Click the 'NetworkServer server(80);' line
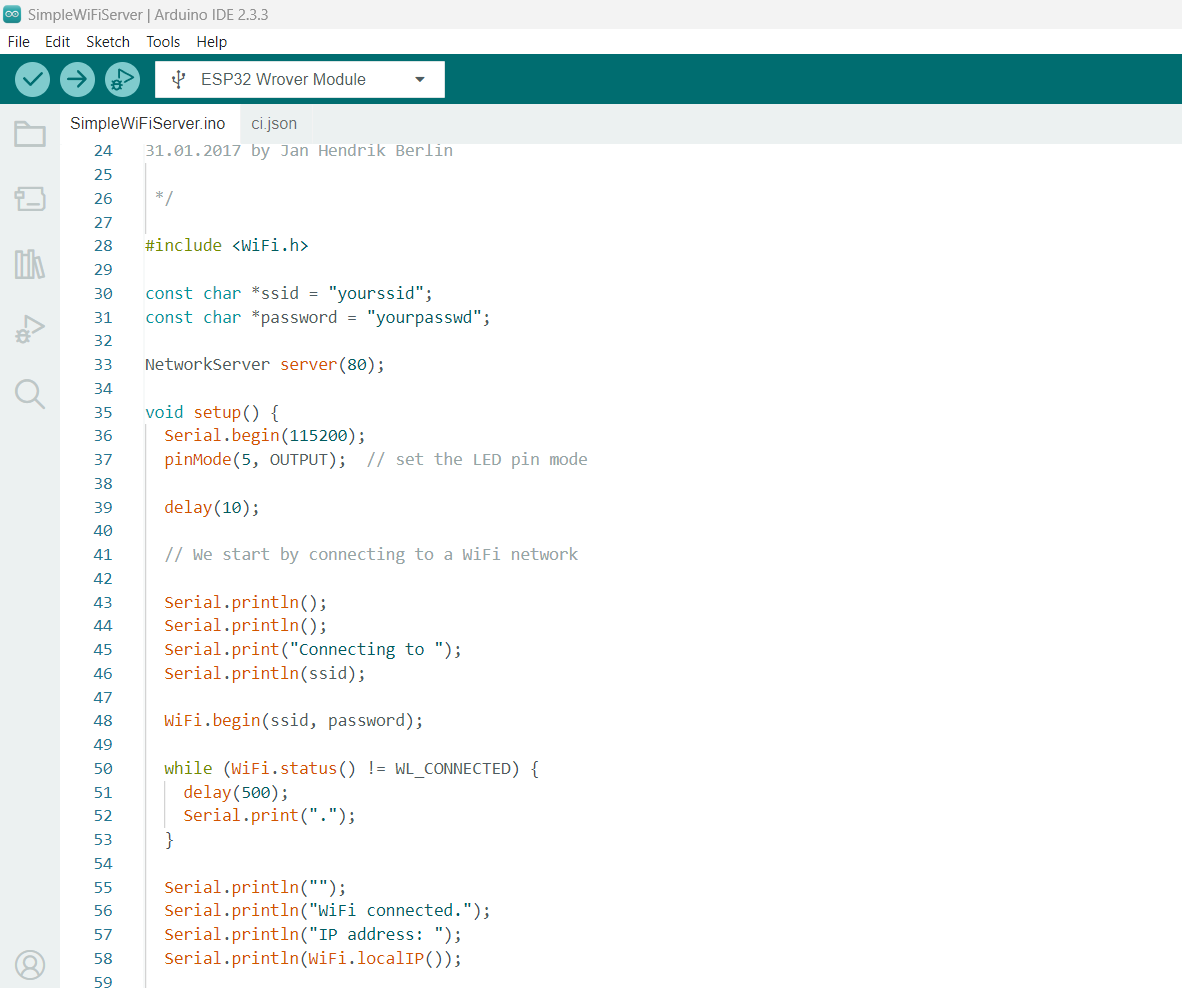Screen dimensions: 1182x988 [265, 365]
